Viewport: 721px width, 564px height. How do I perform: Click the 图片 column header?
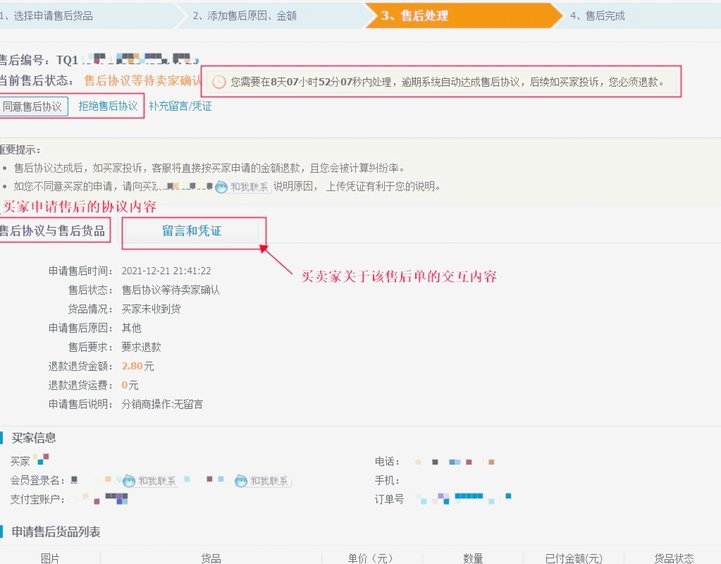click(x=50, y=558)
